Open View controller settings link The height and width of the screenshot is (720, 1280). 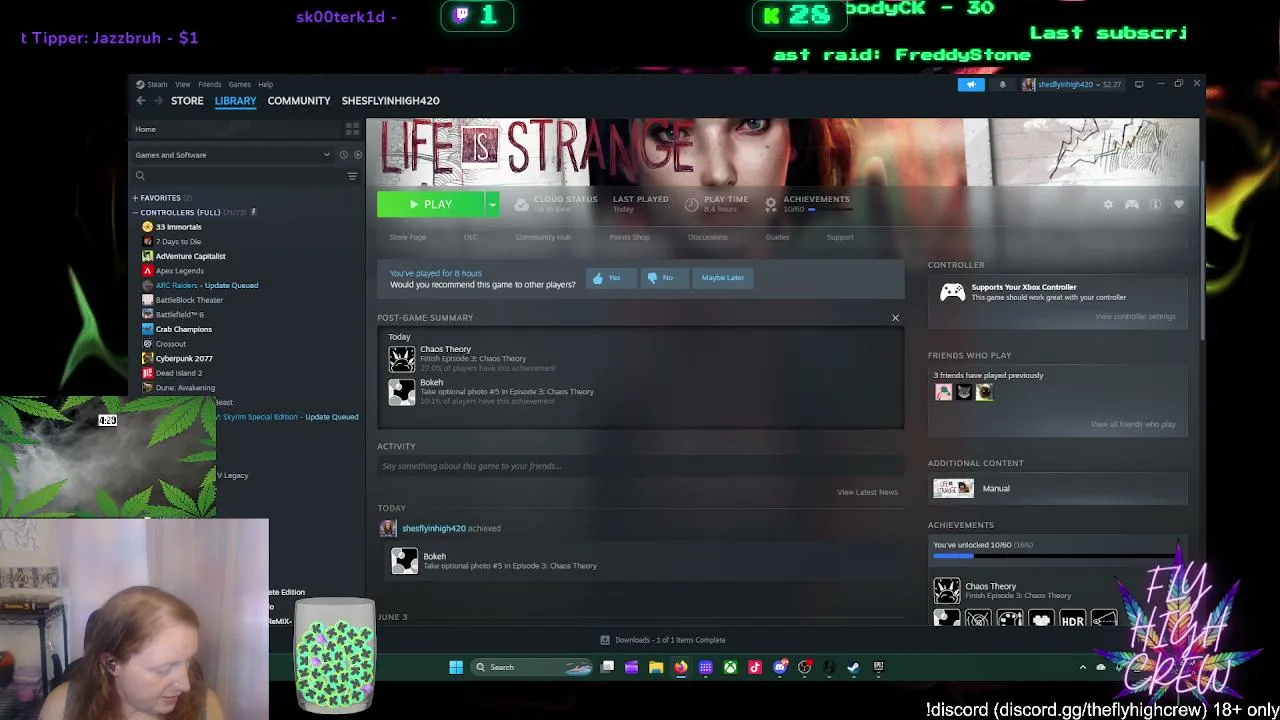pyautogui.click(x=1135, y=317)
